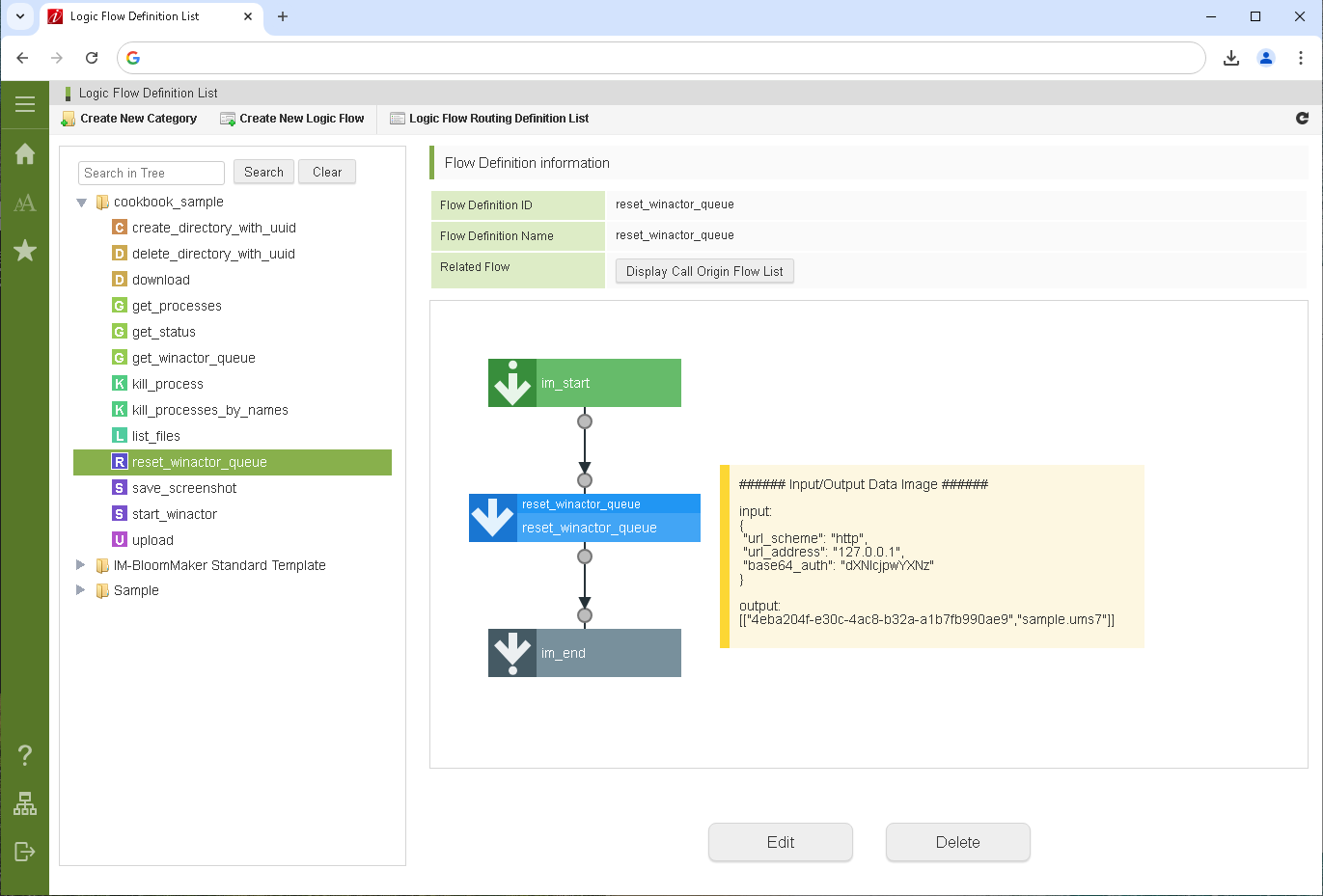Collapse the cookbook_sample category
Screen dimensions: 1323x896
tap(82, 203)
